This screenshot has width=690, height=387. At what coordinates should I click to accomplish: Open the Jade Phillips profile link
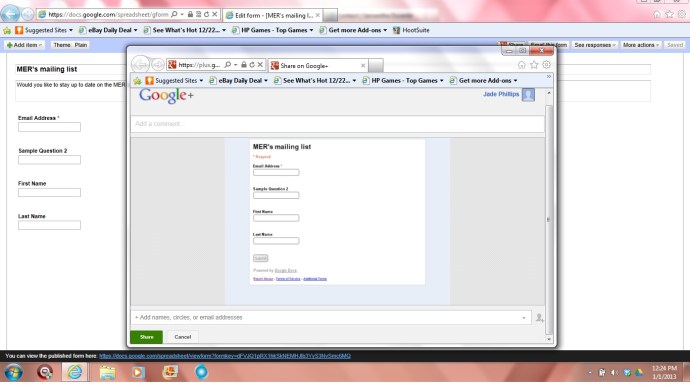(x=501, y=94)
